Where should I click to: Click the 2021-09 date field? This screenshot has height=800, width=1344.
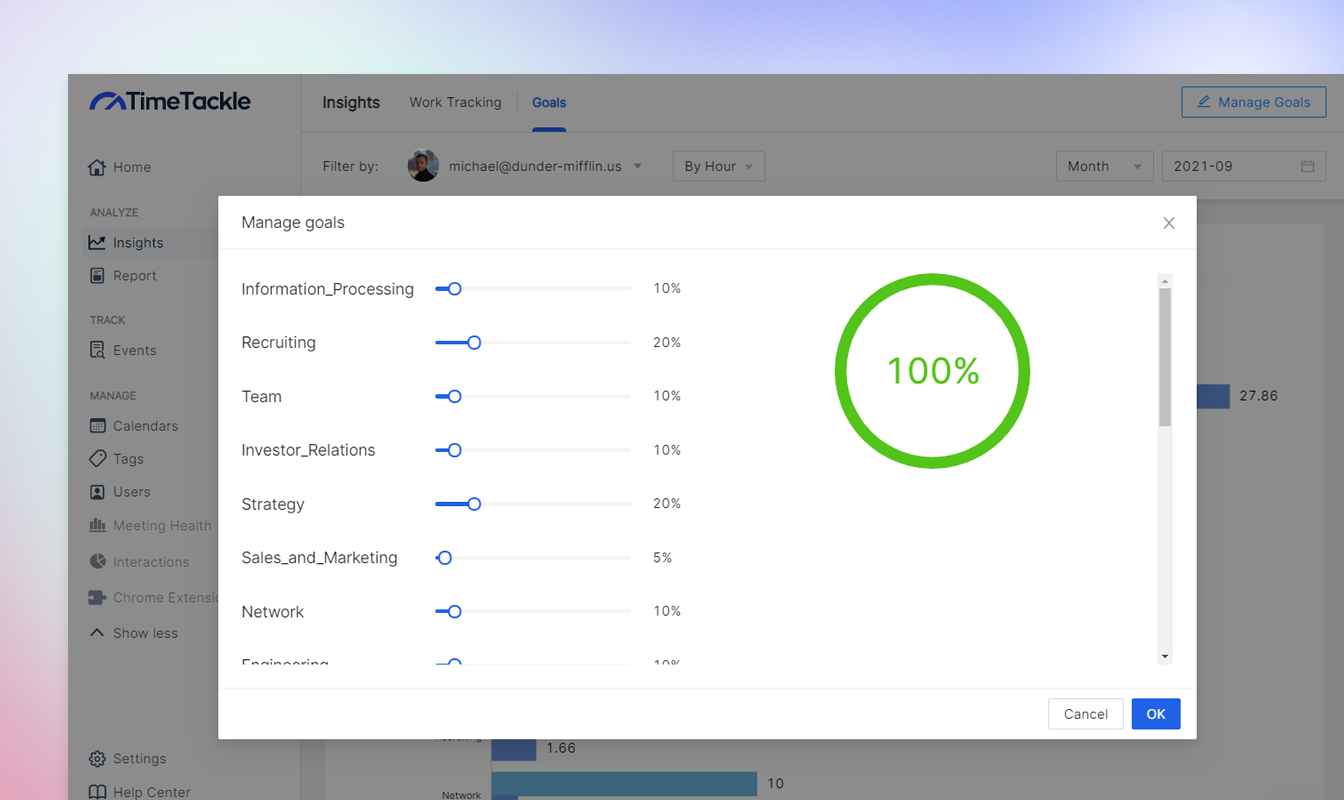pos(1244,166)
